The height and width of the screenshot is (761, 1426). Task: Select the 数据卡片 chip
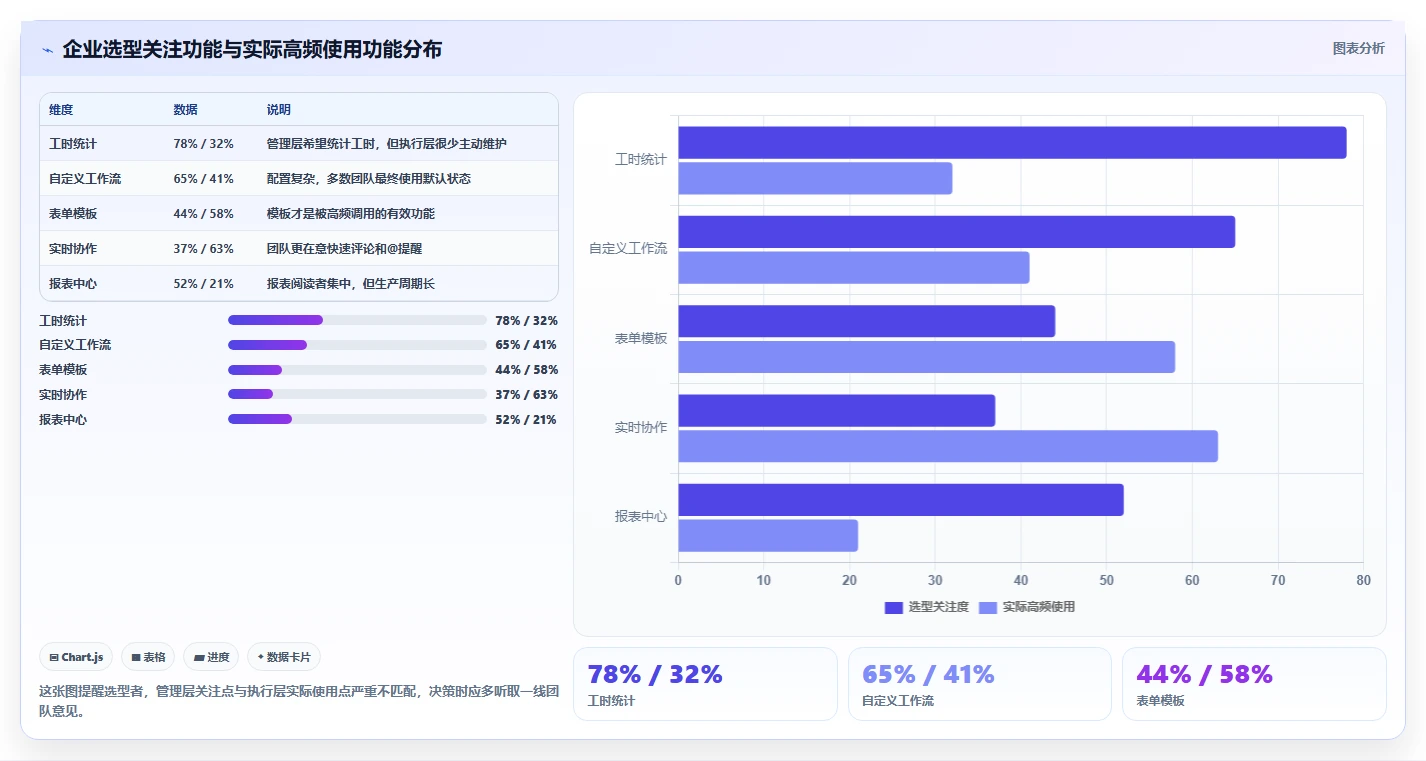pyautogui.click(x=284, y=657)
